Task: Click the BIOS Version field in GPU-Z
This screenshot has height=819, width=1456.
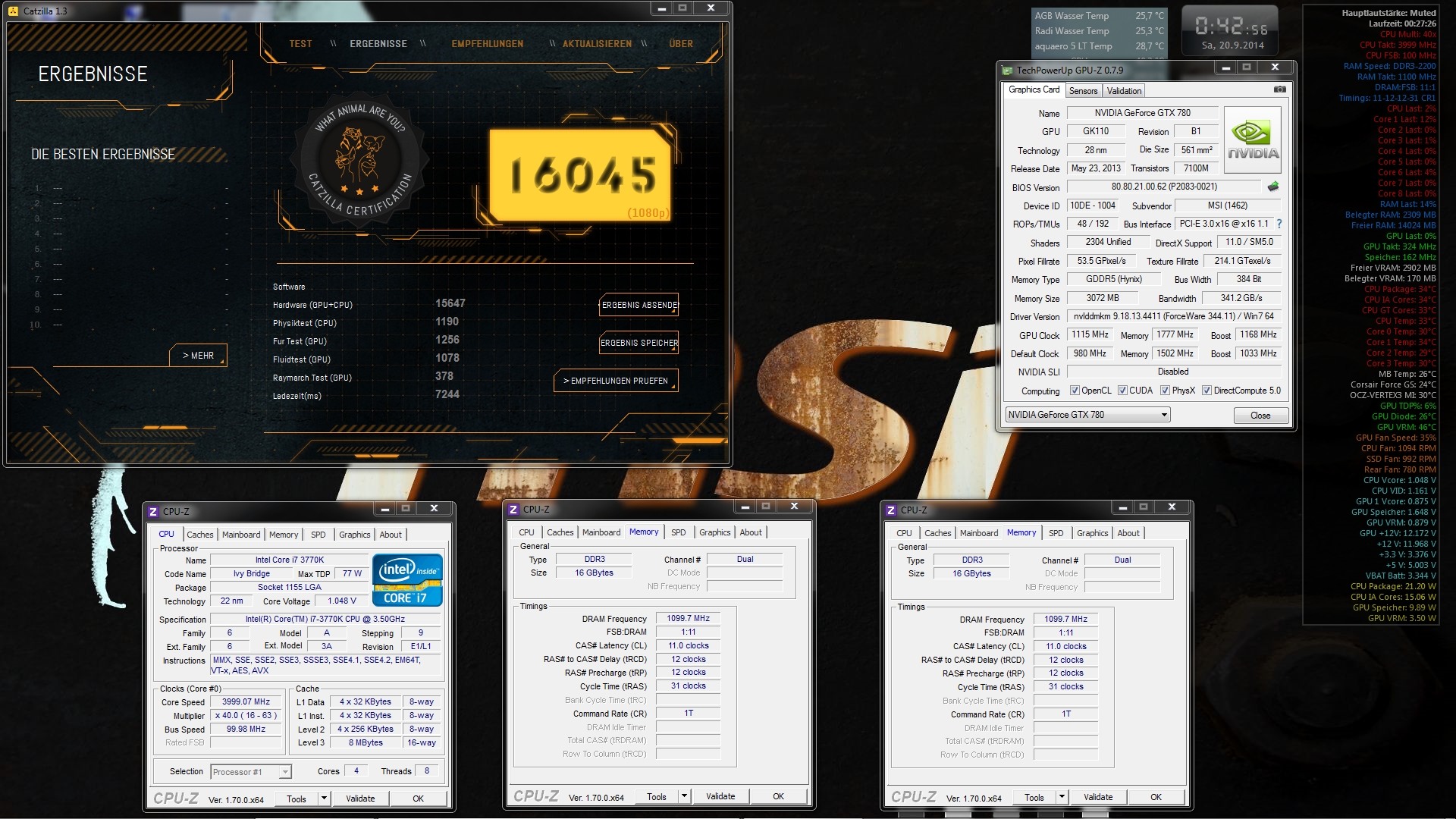Action: (x=1164, y=187)
